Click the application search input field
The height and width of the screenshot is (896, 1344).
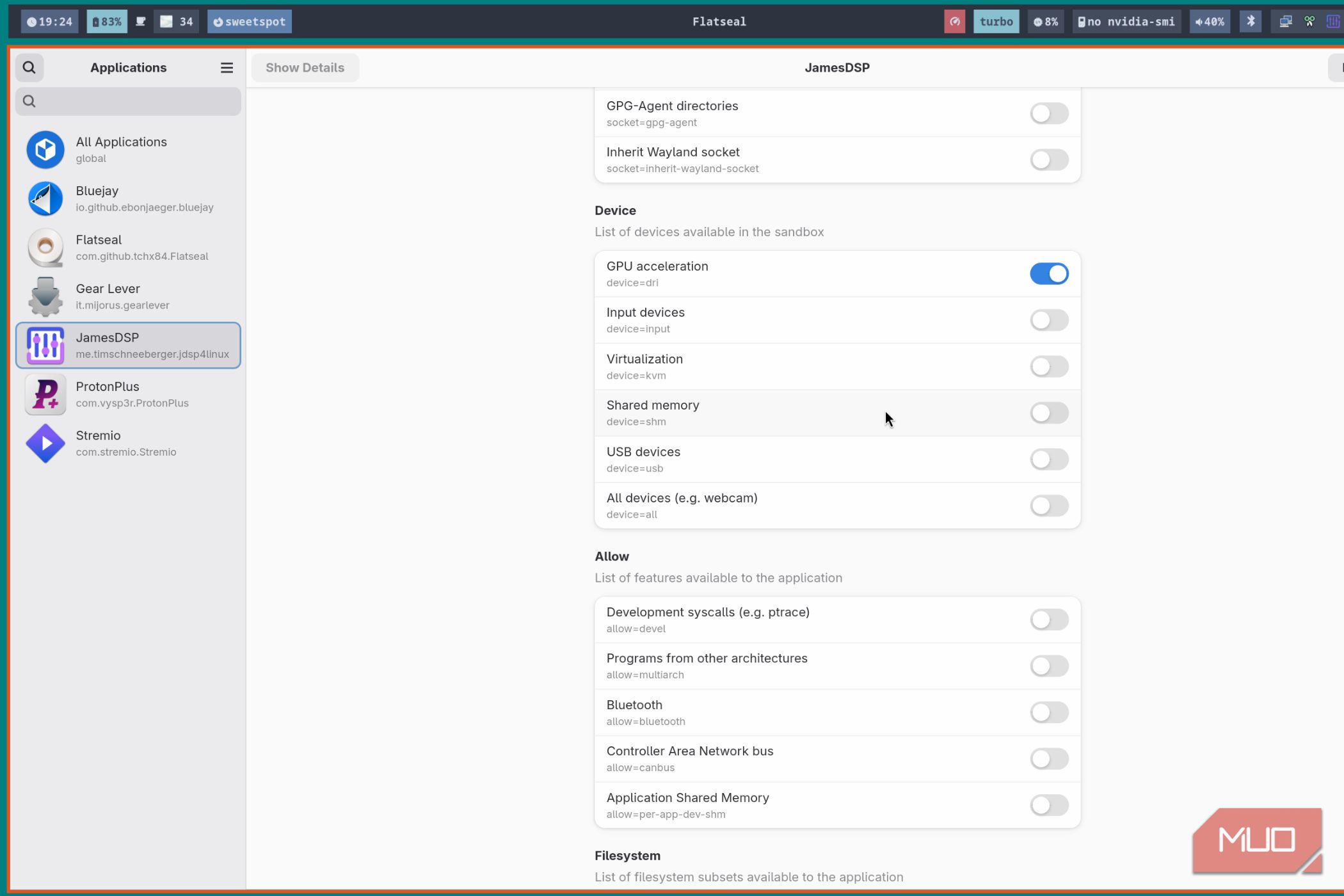[x=128, y=101]
